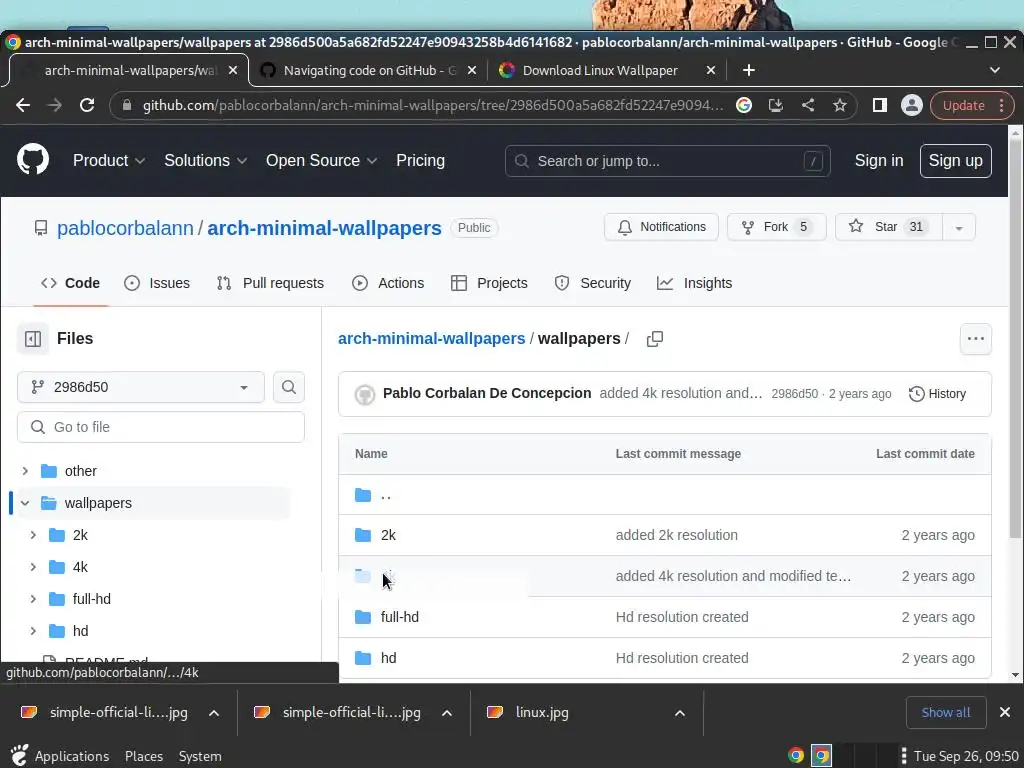Image resolution: width=1024 pixels, height=768 pixels.
Task: Click Sign in link
Action: coord(878,161)
